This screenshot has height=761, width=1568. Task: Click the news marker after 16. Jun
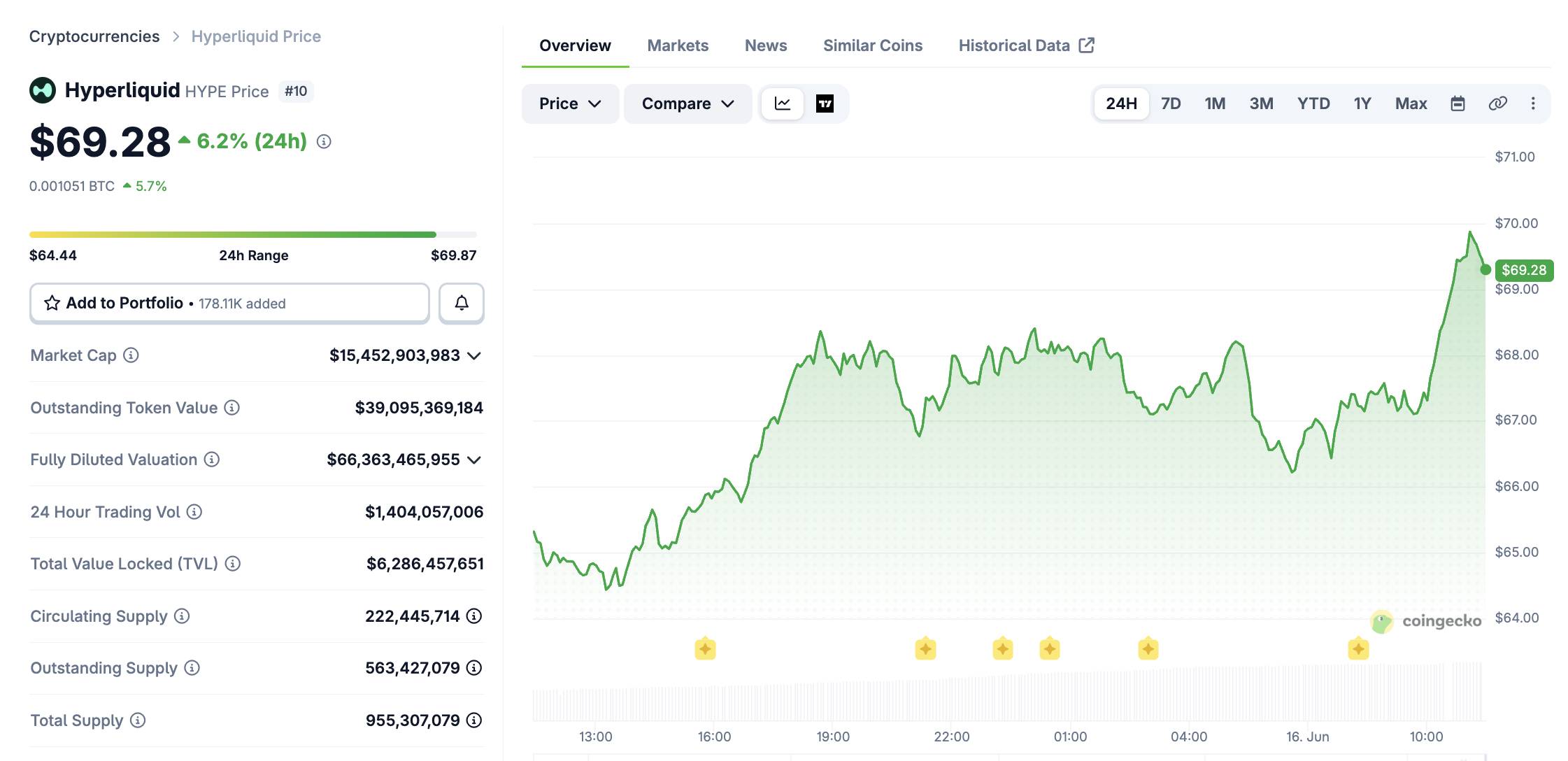pyautogui.click(x=1358, y=649)
